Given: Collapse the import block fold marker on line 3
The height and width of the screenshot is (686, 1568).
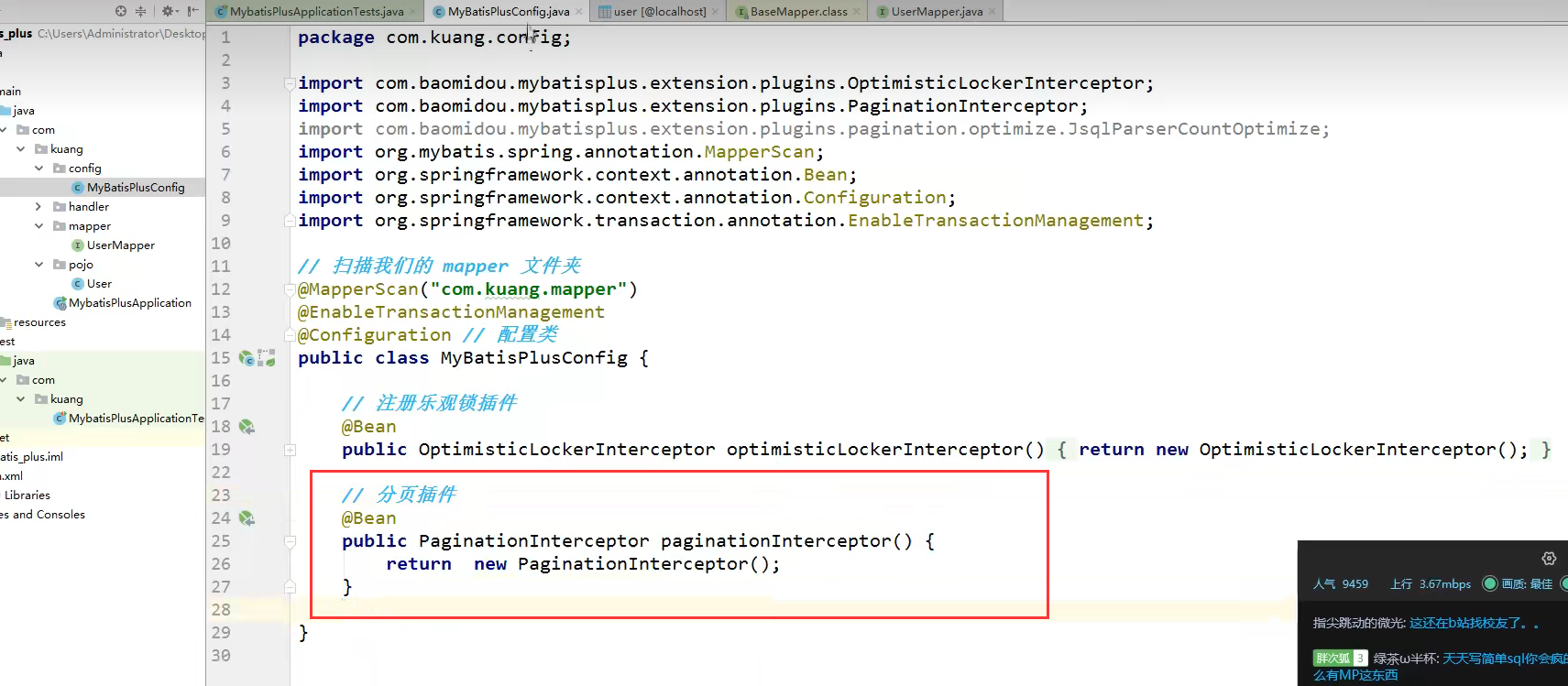Looking at the screenshot, I should tap(290, 83).
